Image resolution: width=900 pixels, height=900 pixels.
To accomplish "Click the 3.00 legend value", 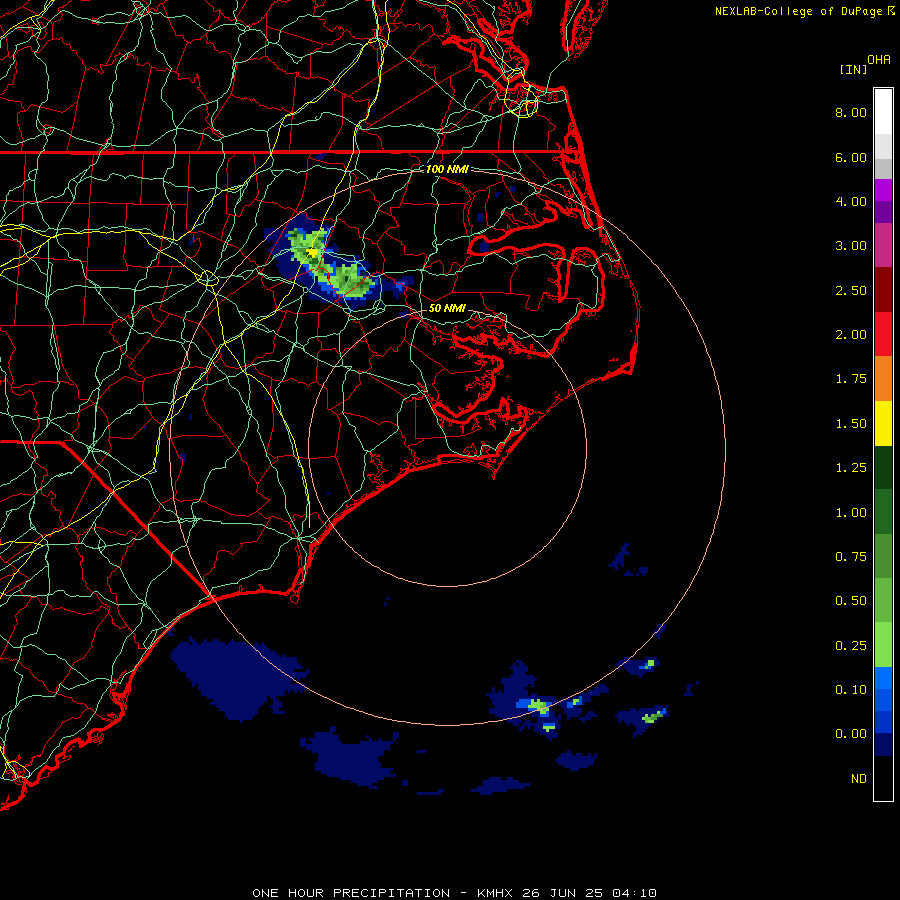I will pos(851,246).
